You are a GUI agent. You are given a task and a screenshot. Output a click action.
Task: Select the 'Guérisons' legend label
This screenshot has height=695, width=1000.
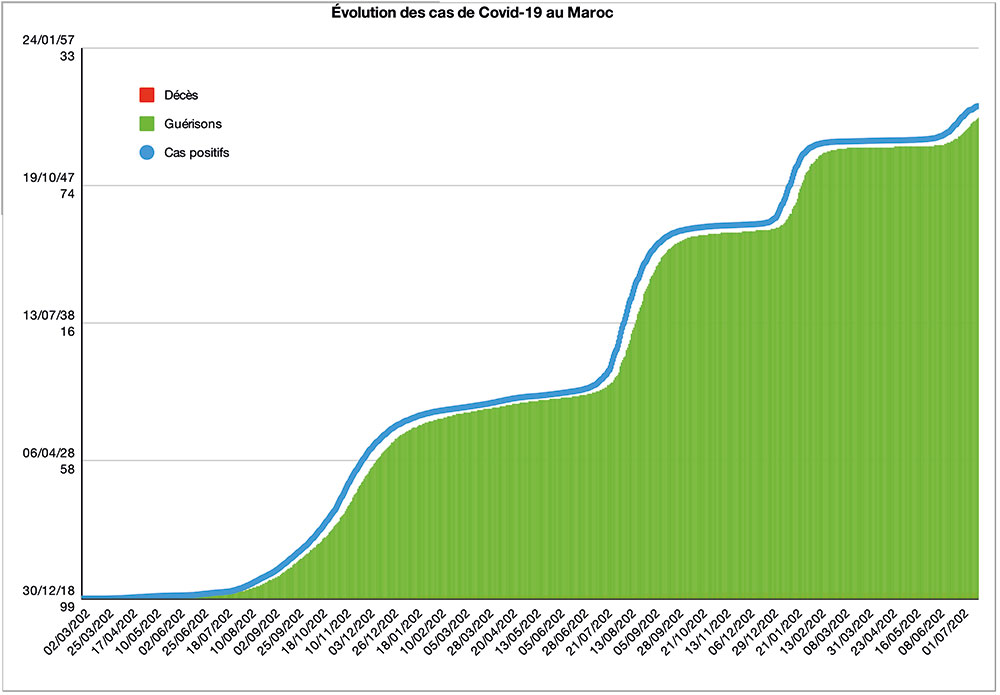point(192,124)
